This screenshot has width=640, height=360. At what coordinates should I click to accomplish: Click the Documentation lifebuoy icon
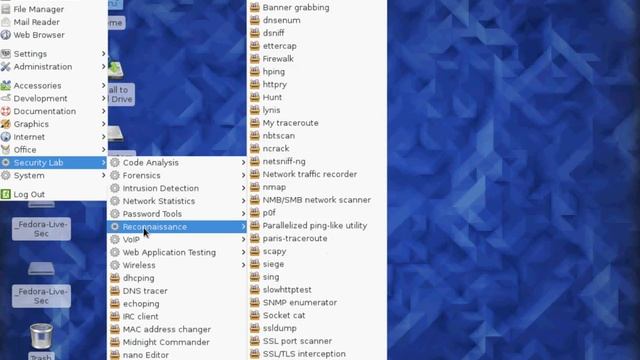6,111
